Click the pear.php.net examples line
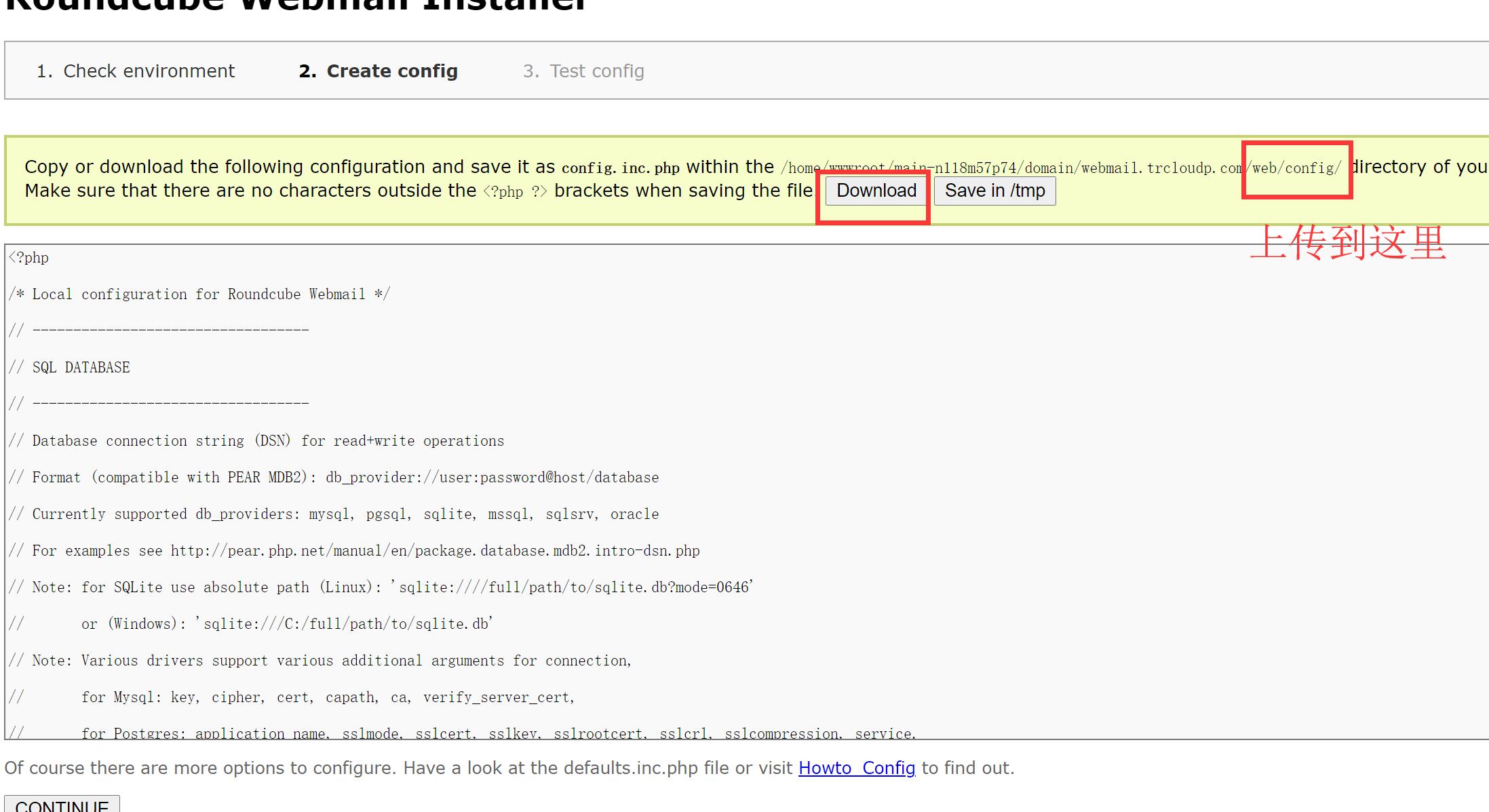Image resolution: width=1489 pixels, height=812 pixels. (354, 551)
